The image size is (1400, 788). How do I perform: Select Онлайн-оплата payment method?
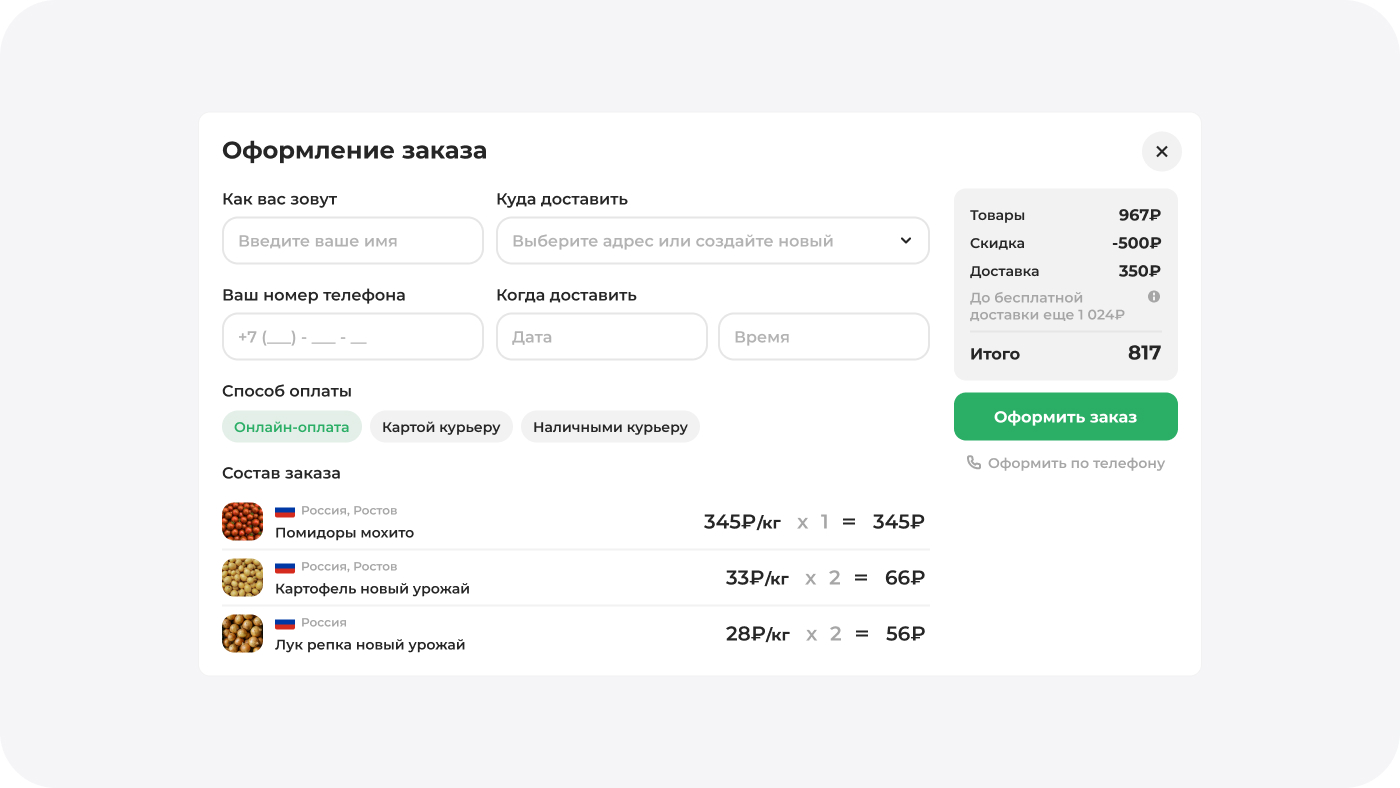coord(291,427)
